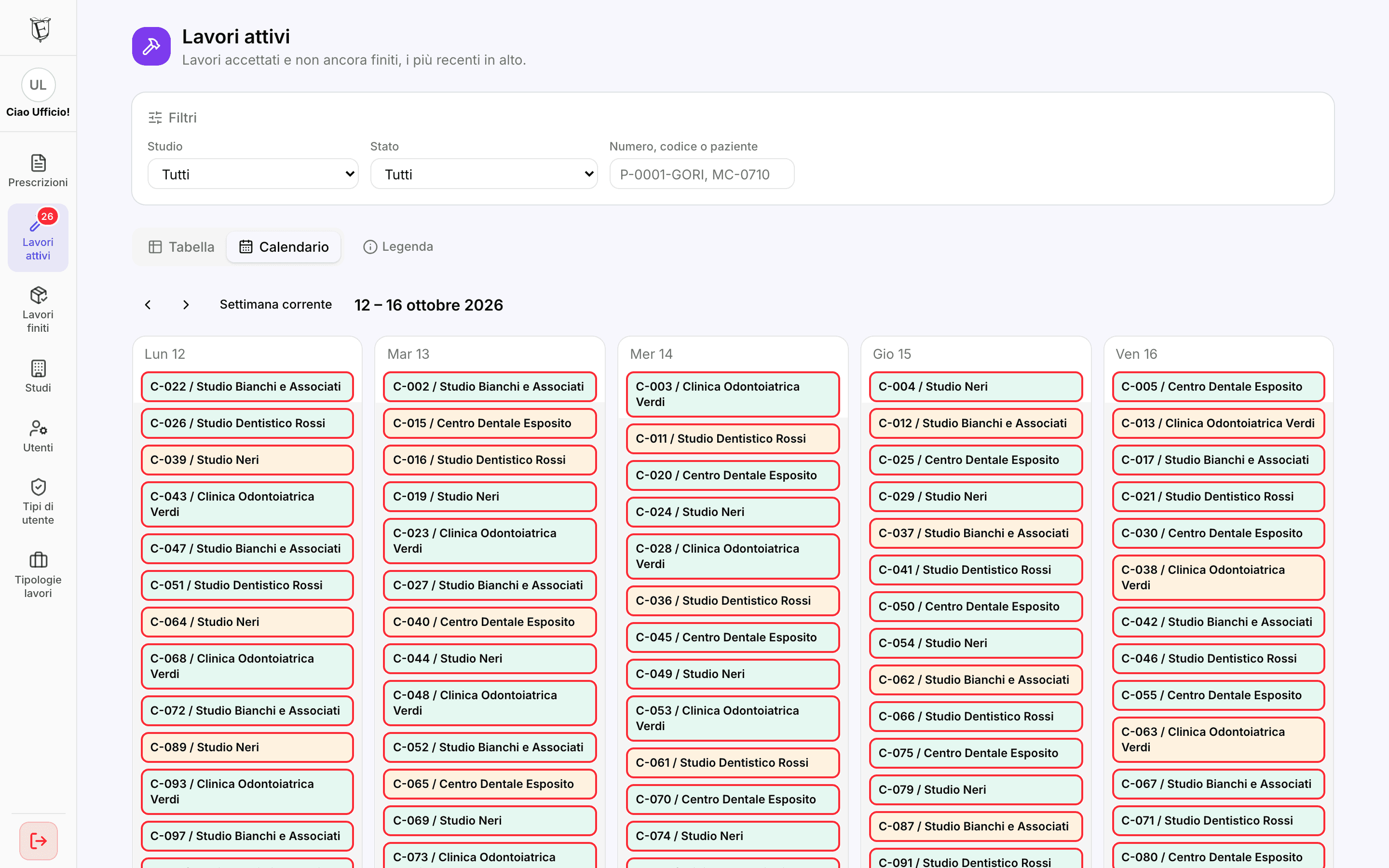Open job C-005 Centro Dentale Esposito

1219,387
